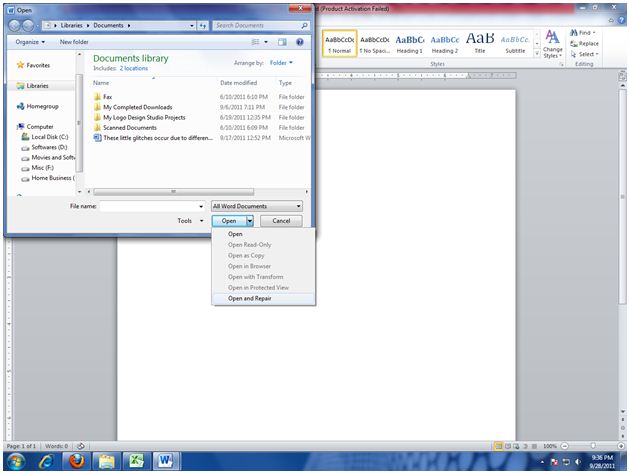Open view options dropdown arrow

point(266,42)
